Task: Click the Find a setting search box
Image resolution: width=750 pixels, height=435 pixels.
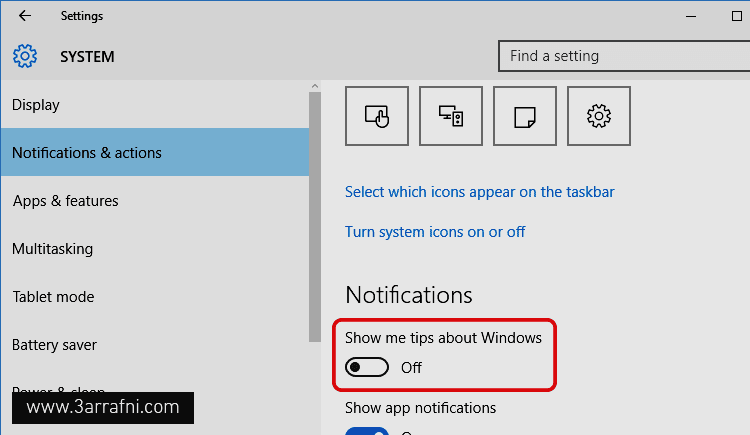Action: 624,56
